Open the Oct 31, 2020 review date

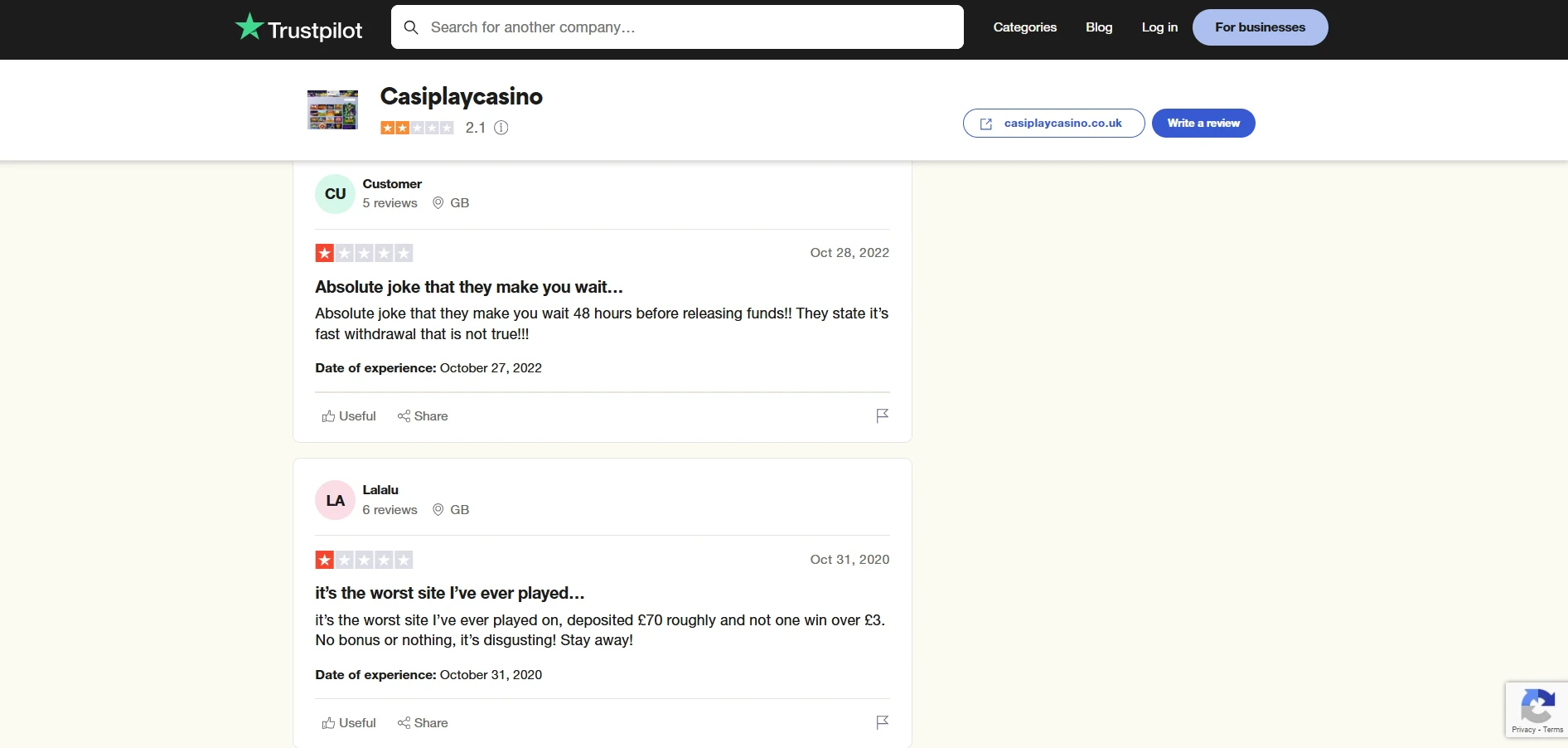point(849,560)
